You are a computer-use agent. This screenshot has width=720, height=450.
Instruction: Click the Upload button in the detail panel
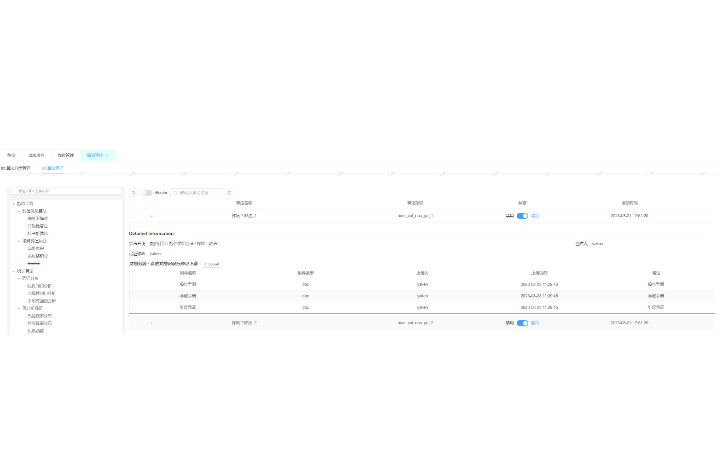(x=211, y=264)
